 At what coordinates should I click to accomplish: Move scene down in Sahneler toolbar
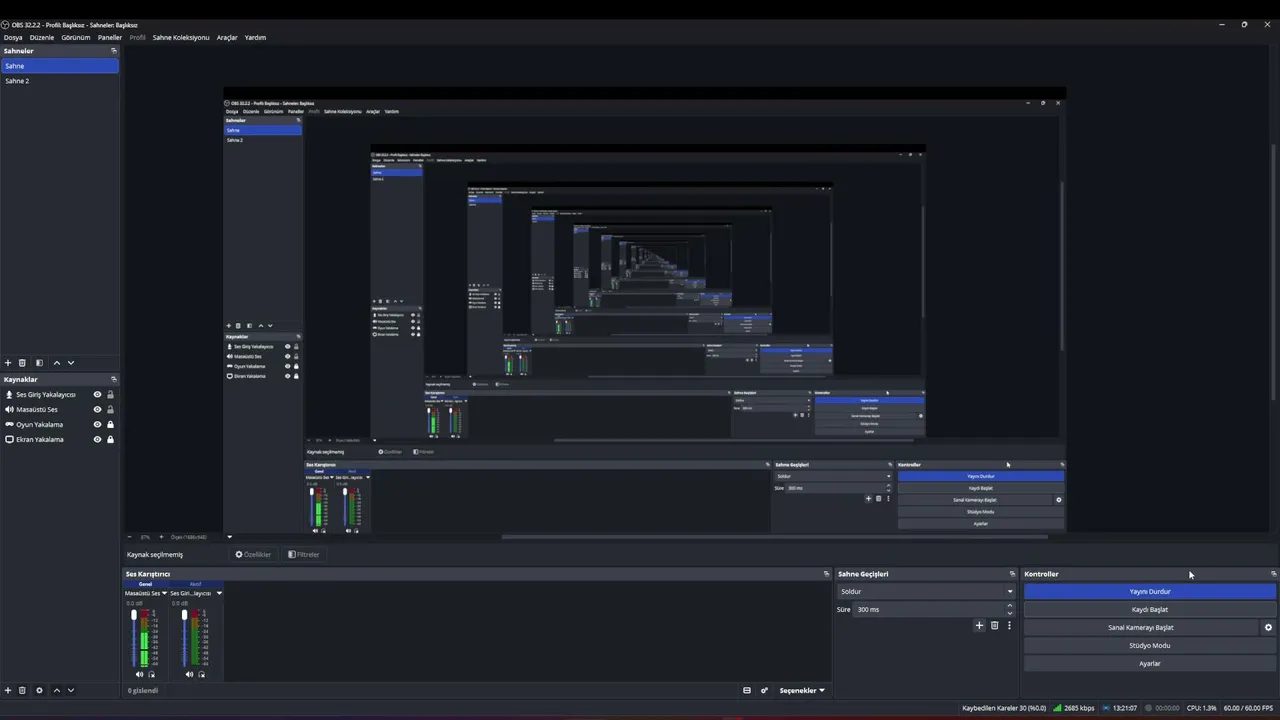70,363
